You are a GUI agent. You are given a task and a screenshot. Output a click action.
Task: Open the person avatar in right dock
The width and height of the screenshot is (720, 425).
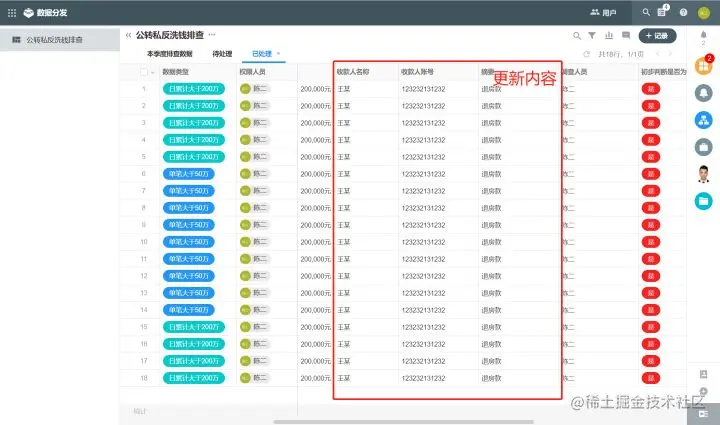703,174
